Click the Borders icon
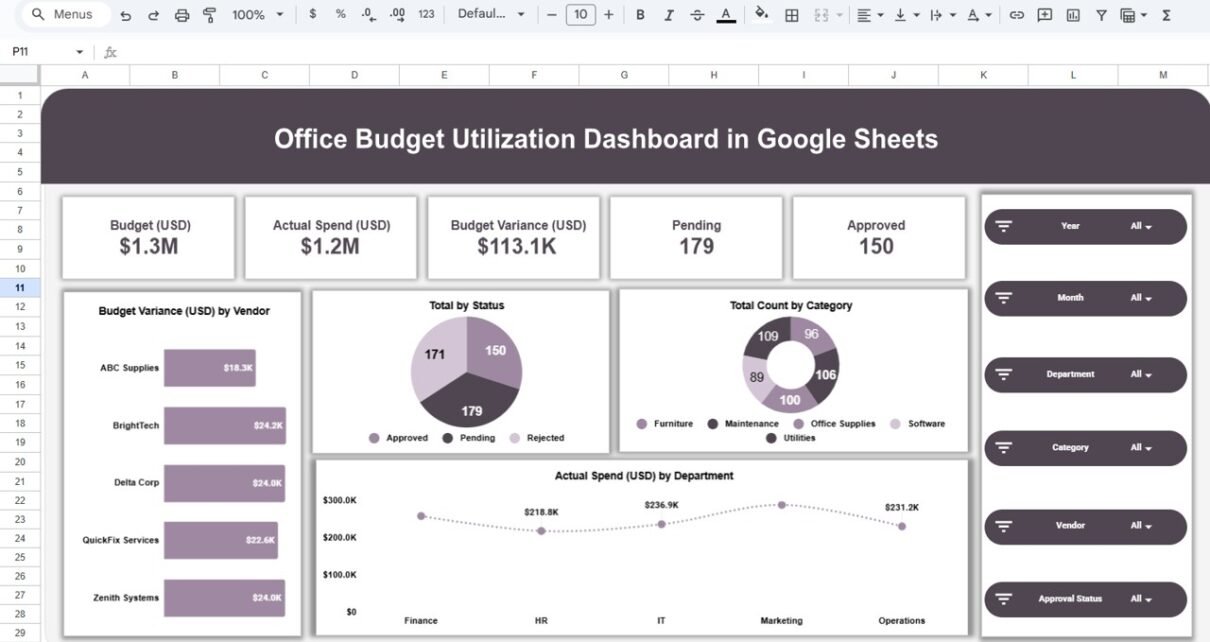 [x=791, y=15]
